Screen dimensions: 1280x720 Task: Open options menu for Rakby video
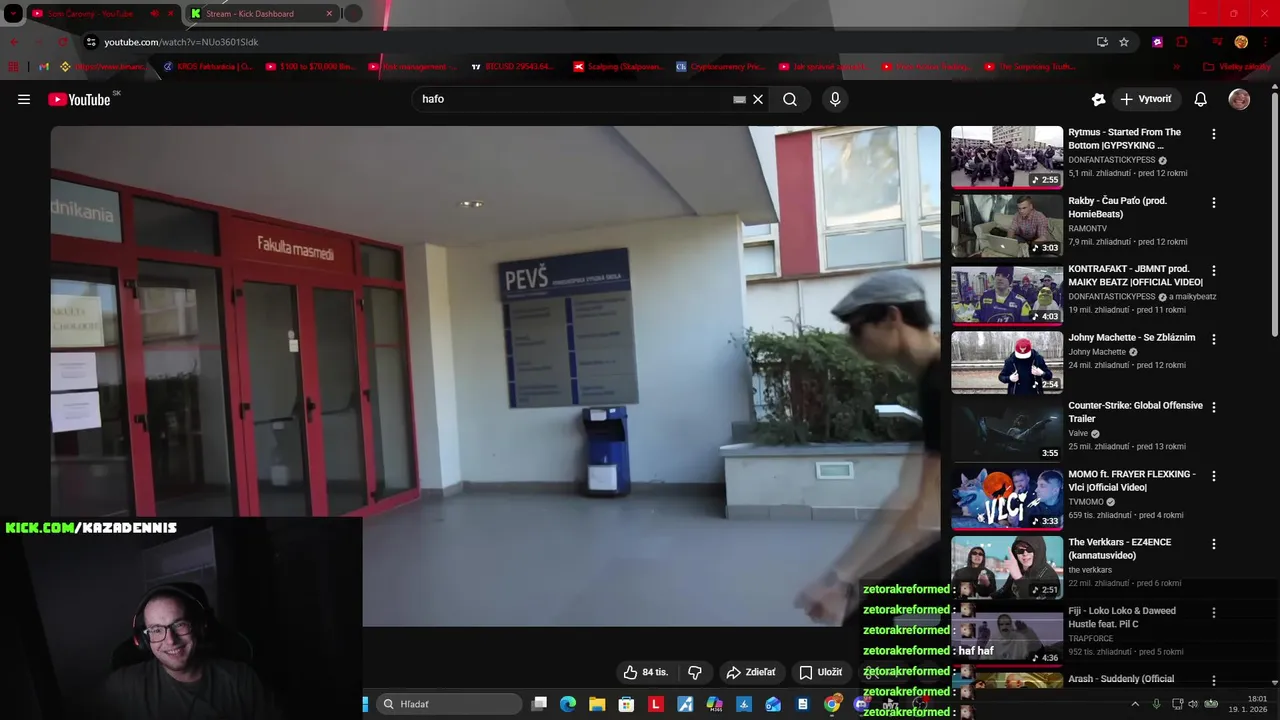point(1214,203)
